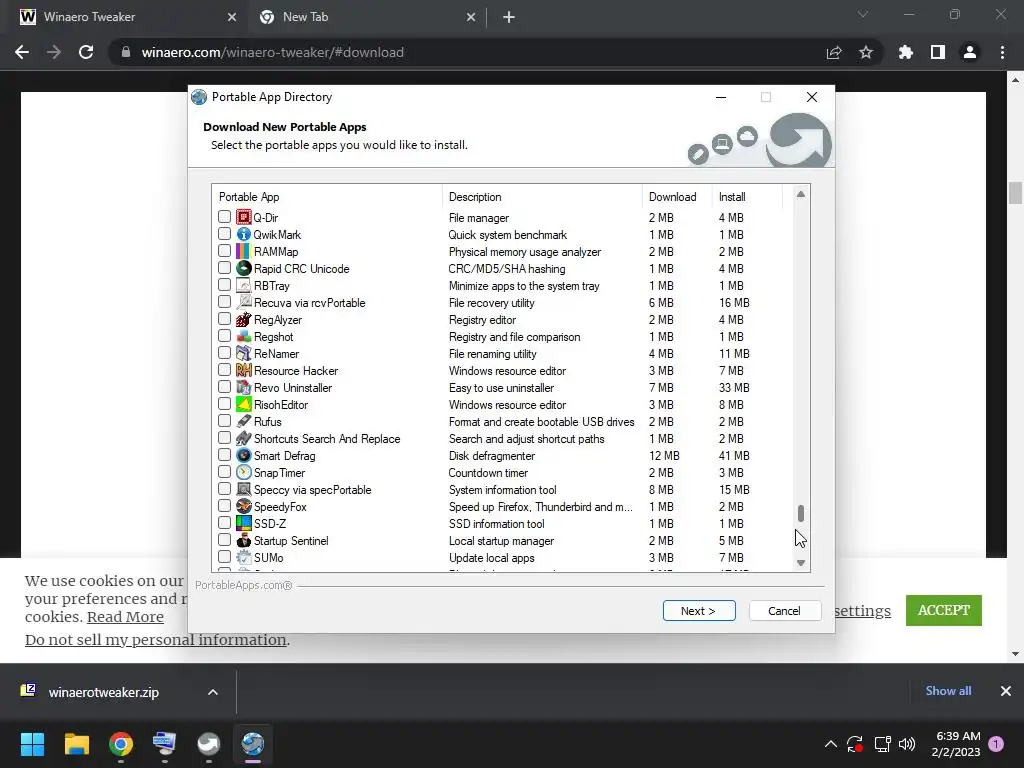
Task: Check the Regshot checkbox
Action: pyautogui.click(x=225, y=335)
